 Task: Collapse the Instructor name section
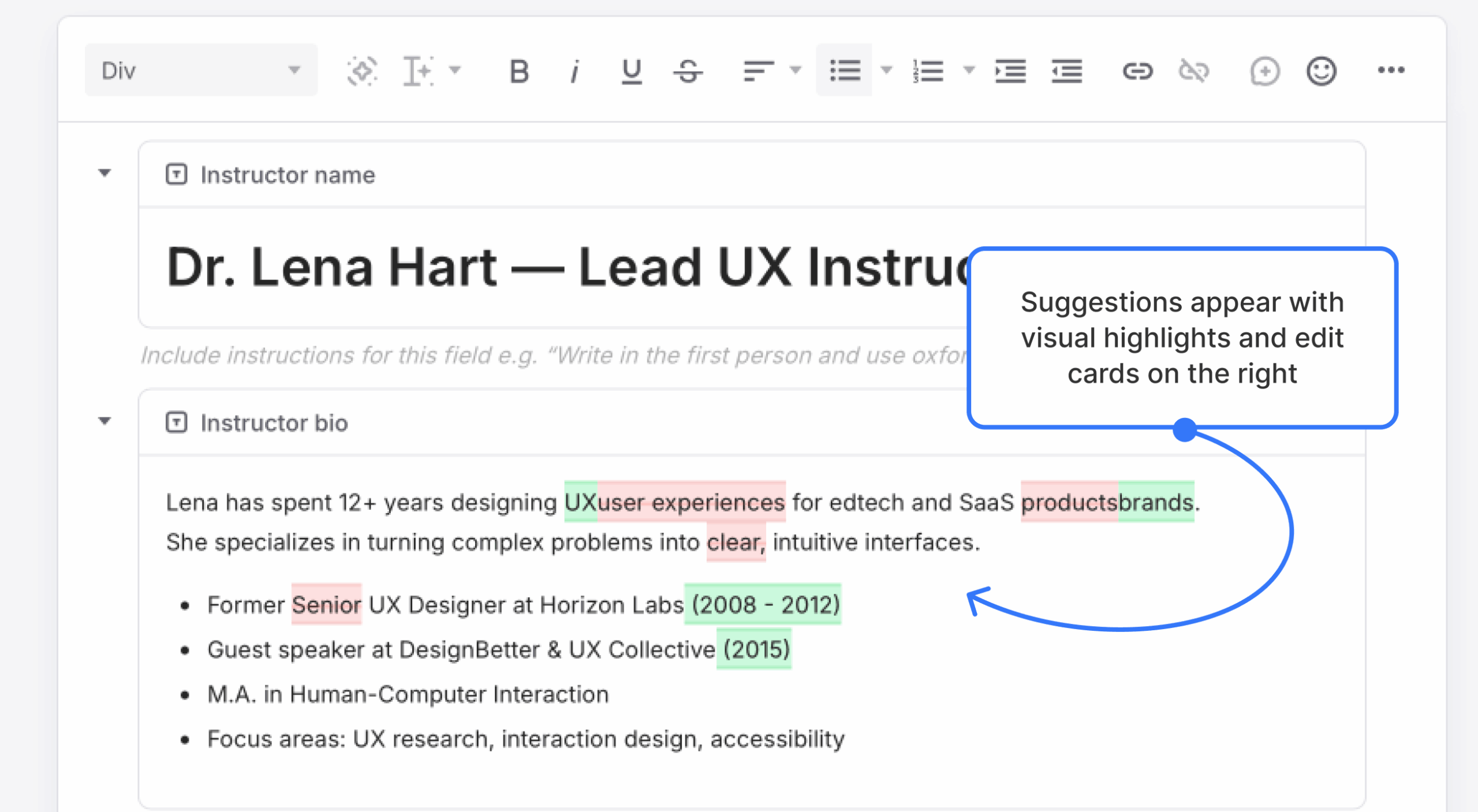point(105,174)
